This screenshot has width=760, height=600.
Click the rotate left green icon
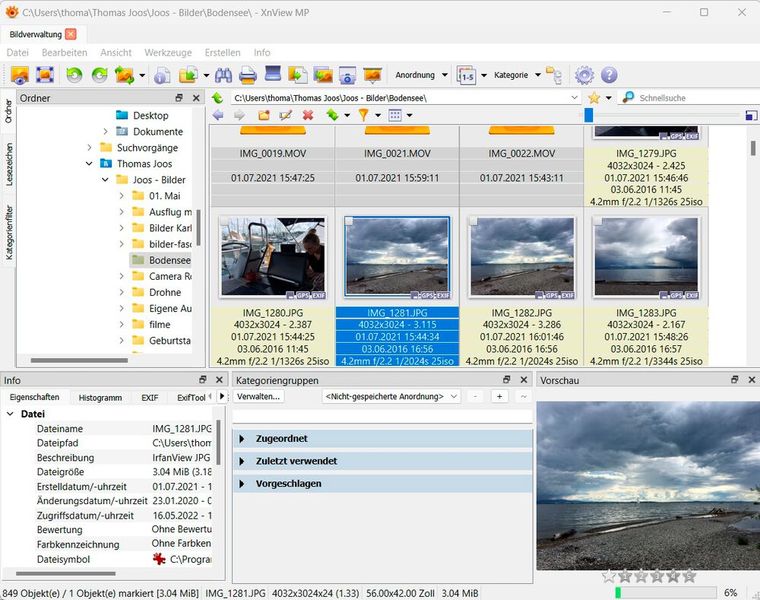pos(74,75)
